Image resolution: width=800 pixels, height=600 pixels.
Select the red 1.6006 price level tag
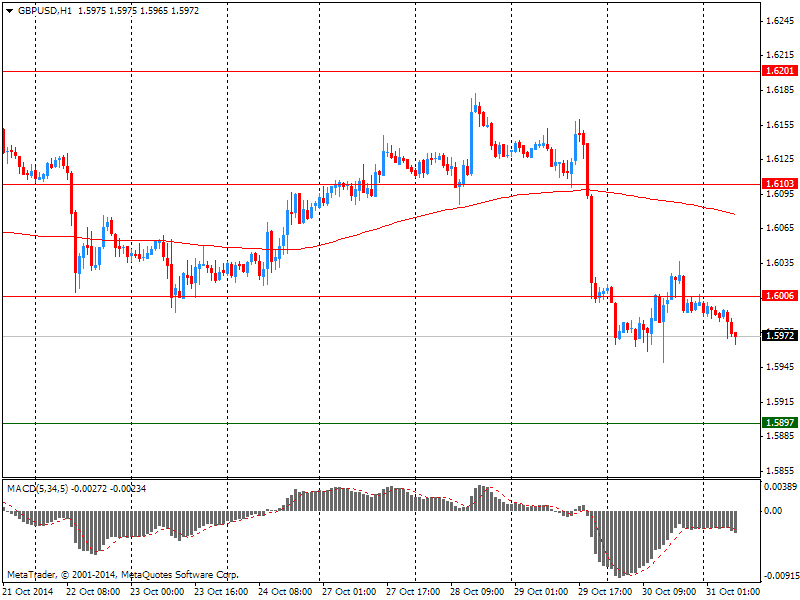(780, 296)
